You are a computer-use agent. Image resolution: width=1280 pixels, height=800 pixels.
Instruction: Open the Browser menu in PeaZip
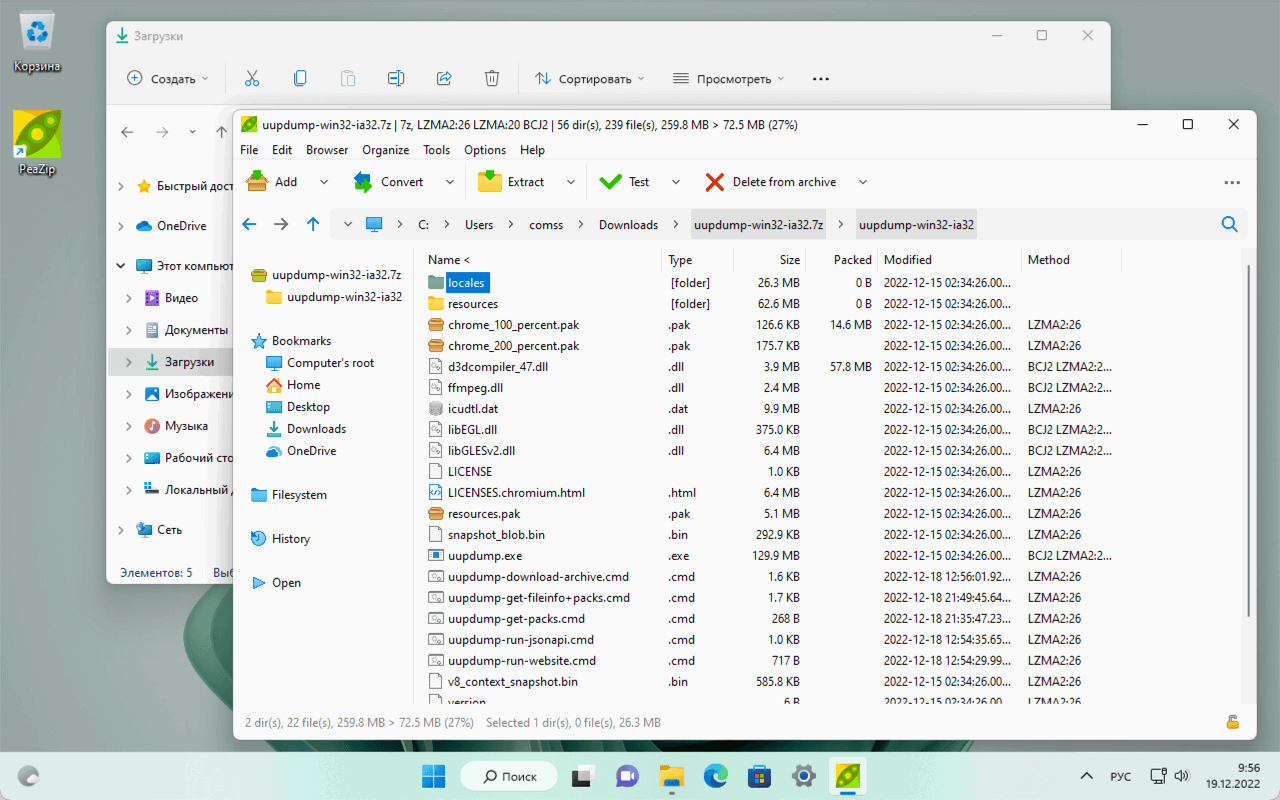coord(327,150)
